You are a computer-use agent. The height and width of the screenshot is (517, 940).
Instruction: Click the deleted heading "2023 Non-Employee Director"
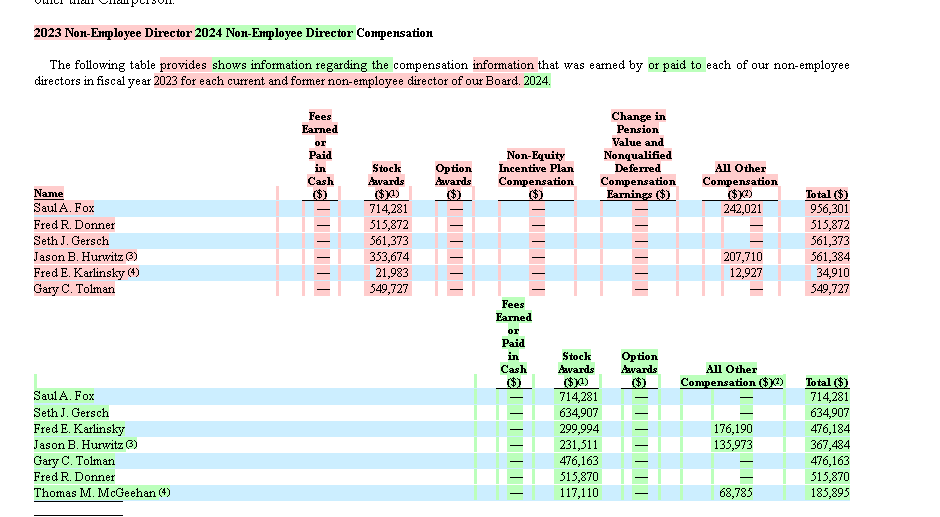(113, 33)
